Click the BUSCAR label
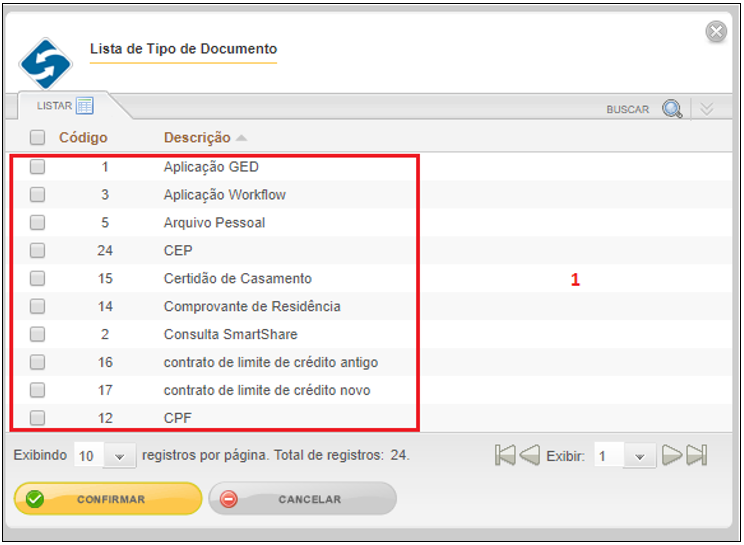The height and width of the screenshot is (545, 744). [x=627, y=110]
